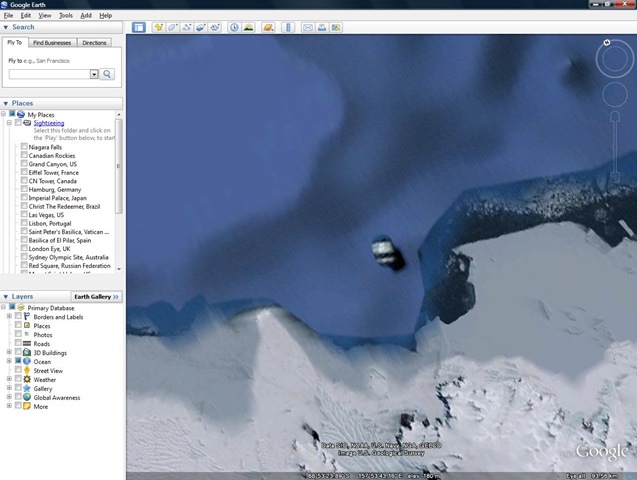Toggle sunlight across the landscape icon
Screen dimensions: 637x480
click(248, 28)
